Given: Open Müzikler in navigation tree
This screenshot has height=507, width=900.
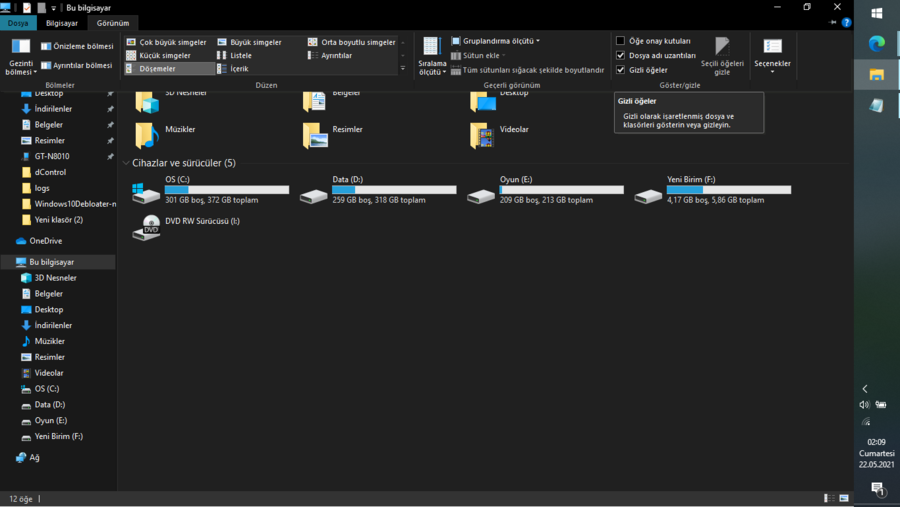Looking at the screenshot, I should pyautogui.click(x=49, y=341).
